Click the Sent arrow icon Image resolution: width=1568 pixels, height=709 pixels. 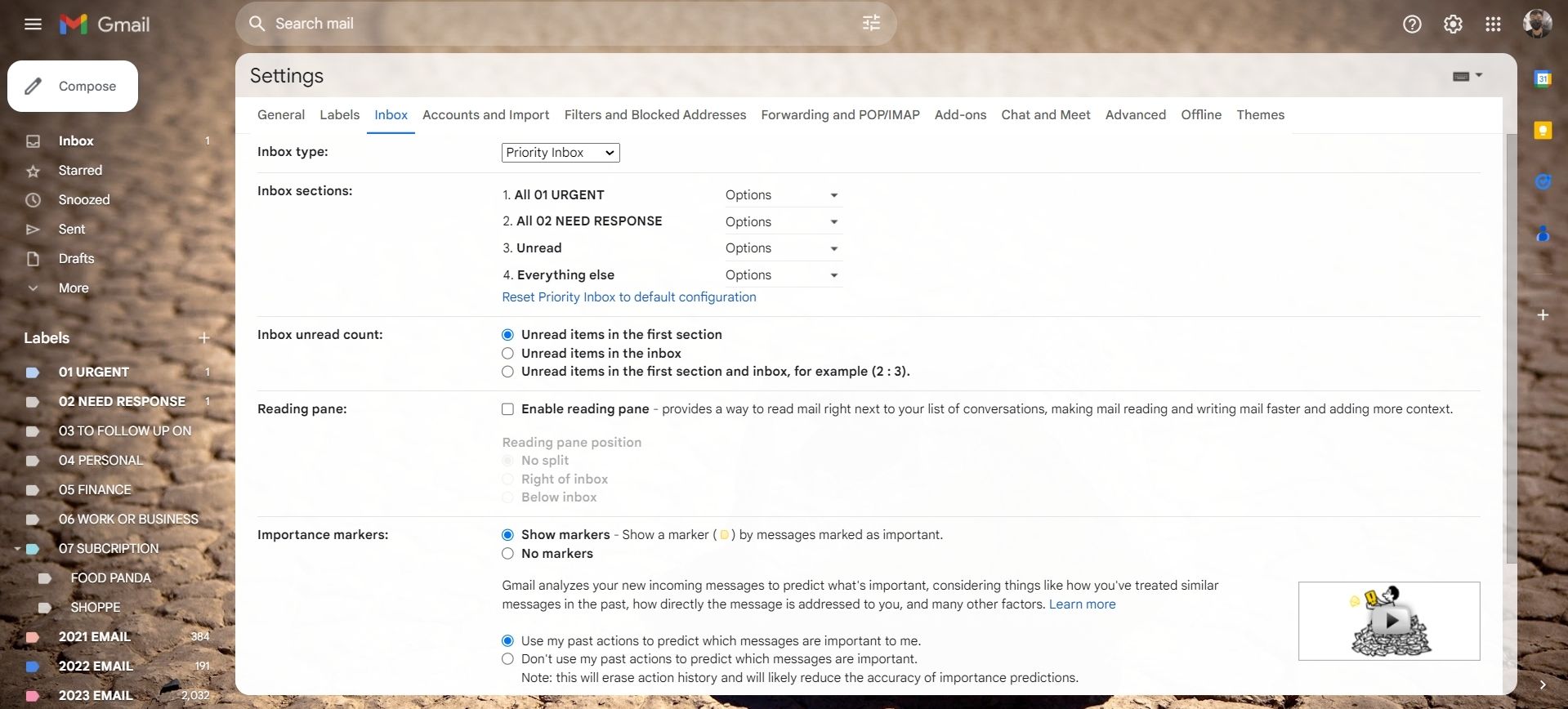33,230
